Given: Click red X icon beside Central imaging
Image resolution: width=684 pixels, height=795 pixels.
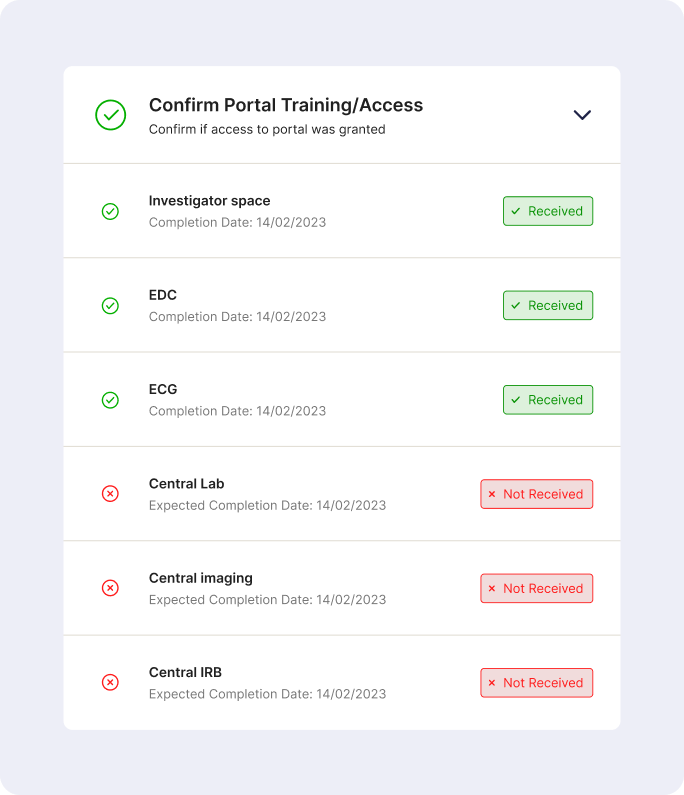Looking at the screenshot, I should (111, 588).
